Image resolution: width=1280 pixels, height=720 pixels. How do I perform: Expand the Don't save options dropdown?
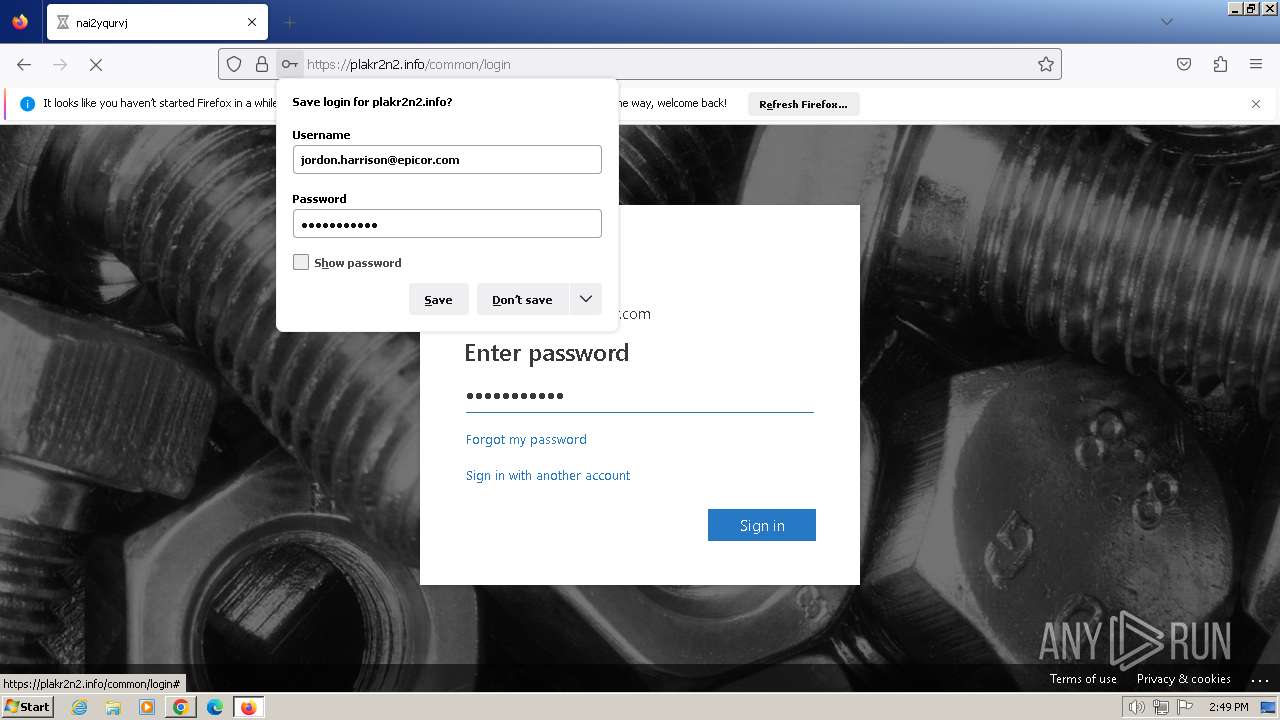tap(586, 300)
